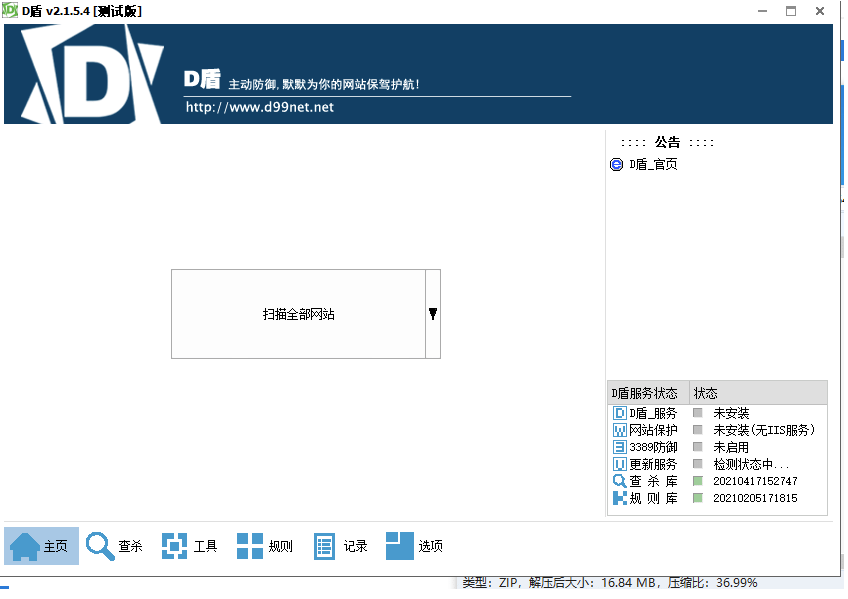Click the gray status square for 更新服务
Screen dimensions: 848x599
click(x=699, y=465)
